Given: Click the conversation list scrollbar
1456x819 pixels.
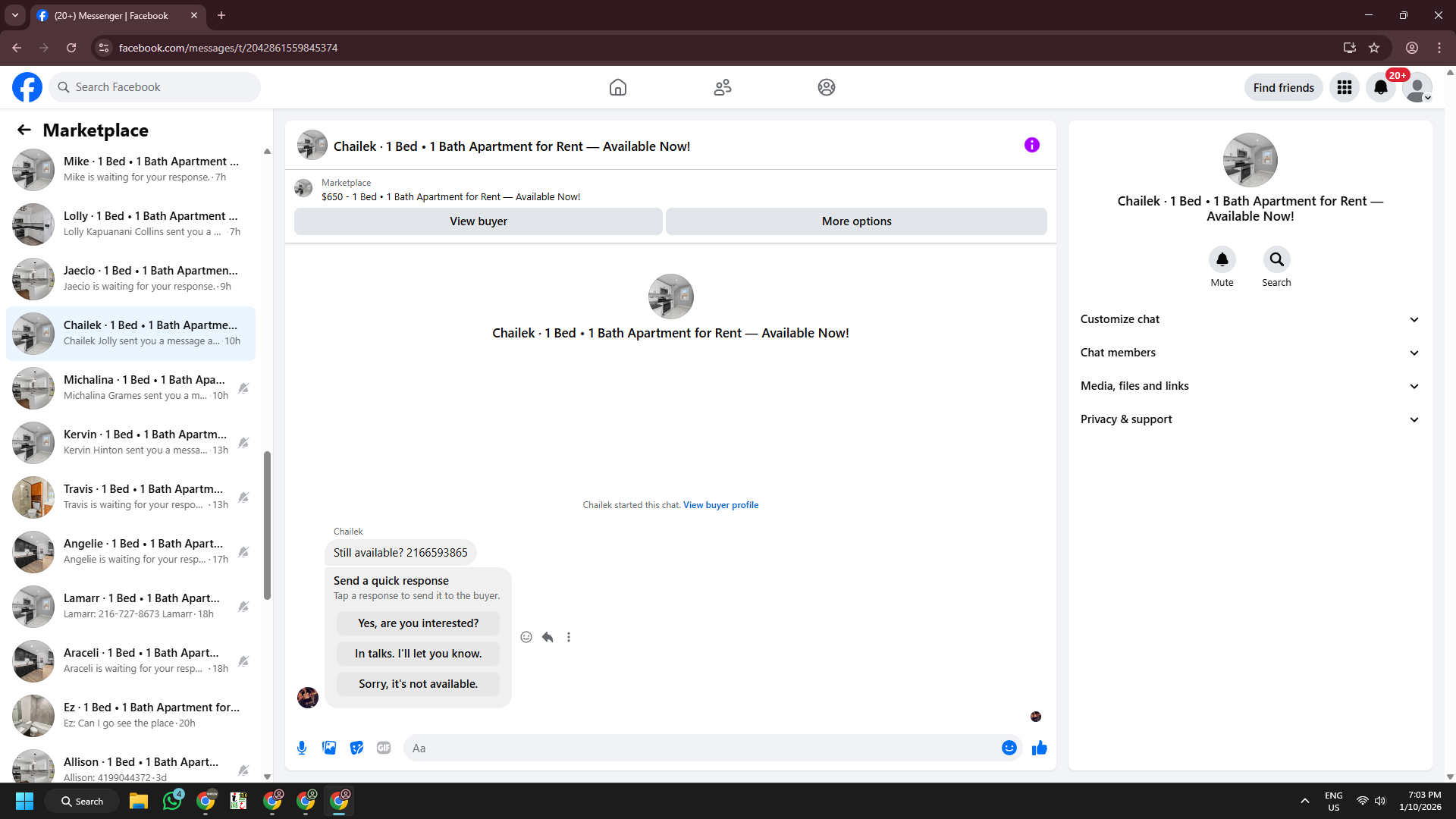Looking at the screenshot, I should (267, 525).
